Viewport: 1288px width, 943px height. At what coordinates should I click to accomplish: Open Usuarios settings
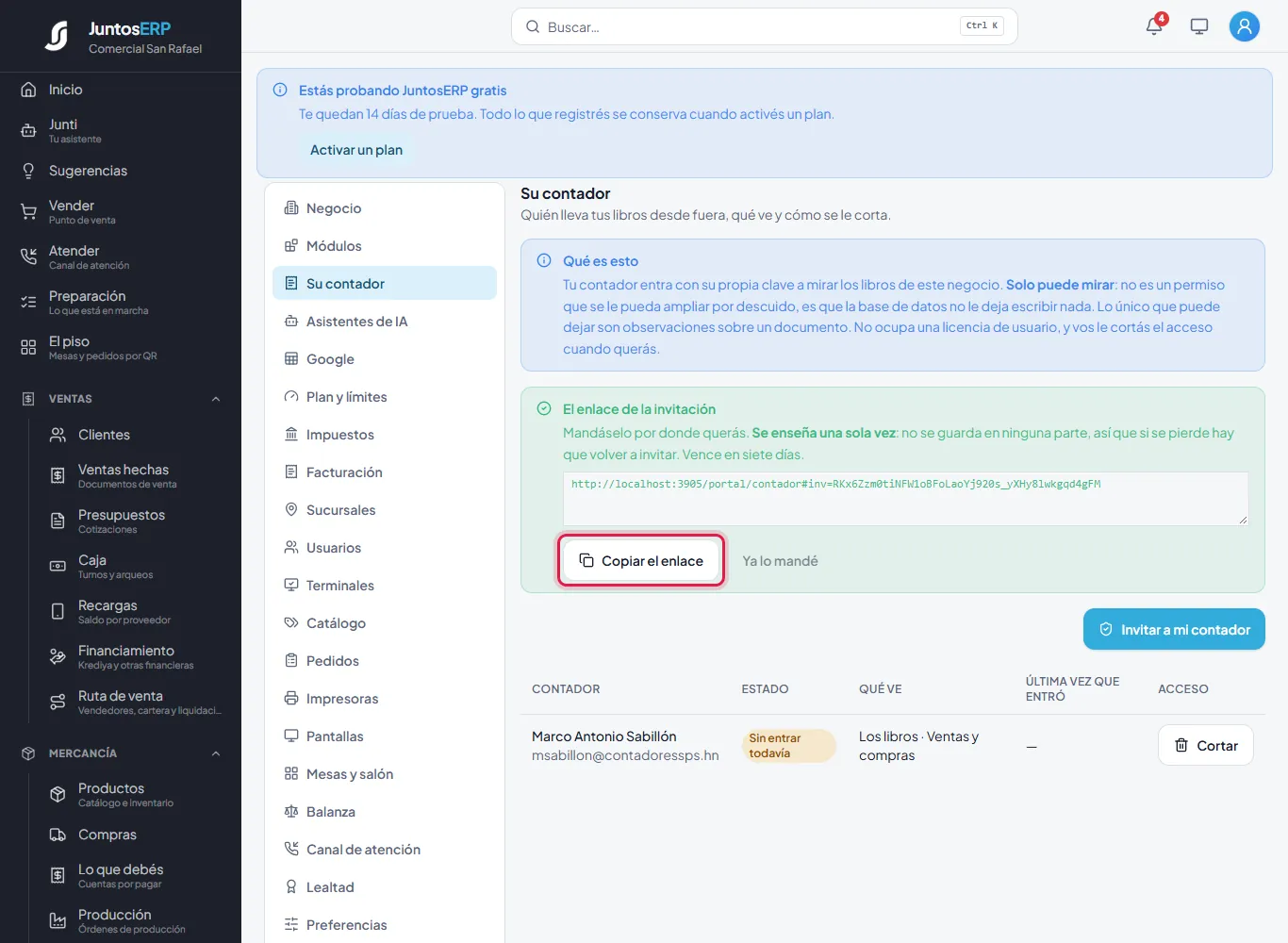point(385,548)
